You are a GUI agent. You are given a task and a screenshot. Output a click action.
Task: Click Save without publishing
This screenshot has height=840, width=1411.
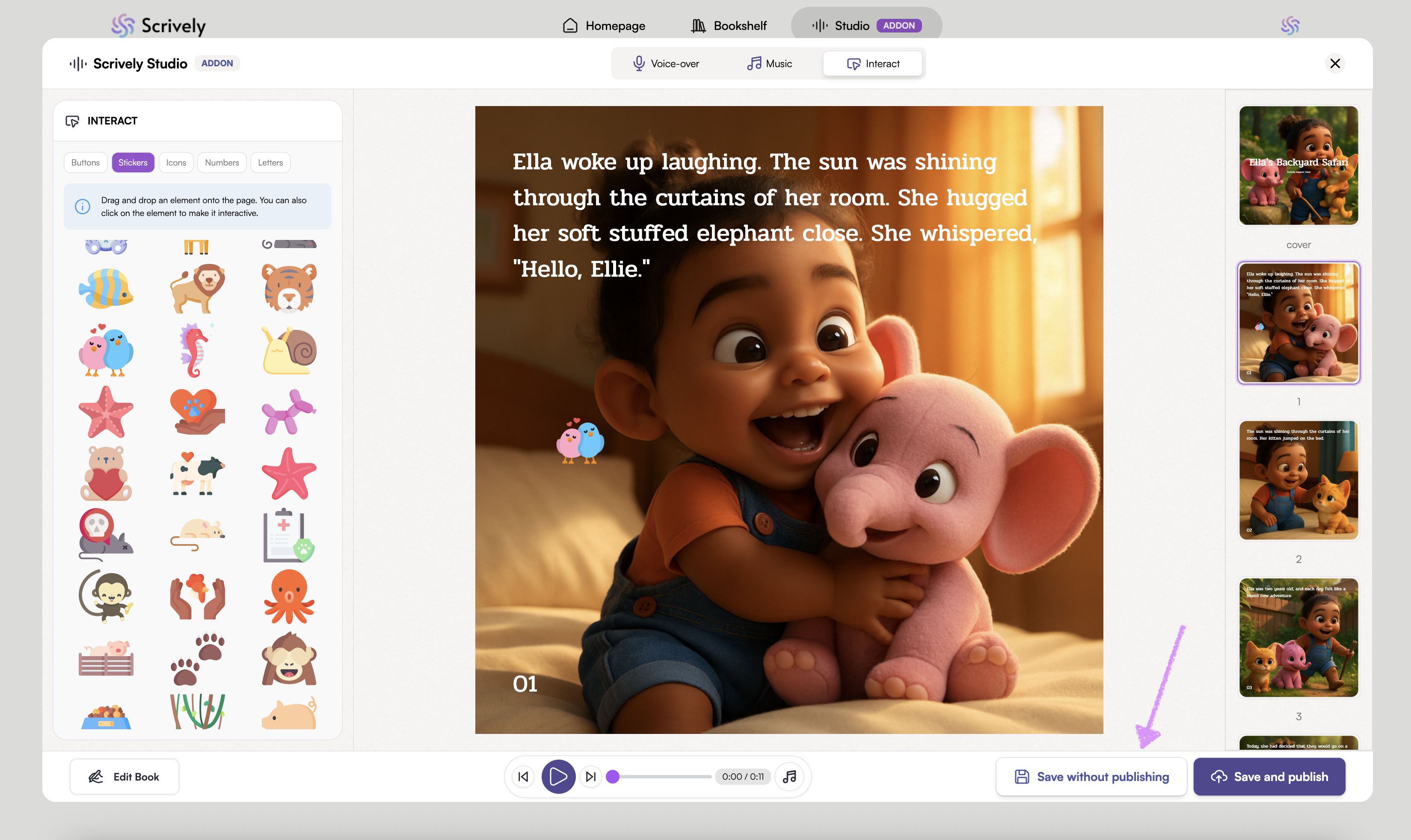coord(1091,777)
